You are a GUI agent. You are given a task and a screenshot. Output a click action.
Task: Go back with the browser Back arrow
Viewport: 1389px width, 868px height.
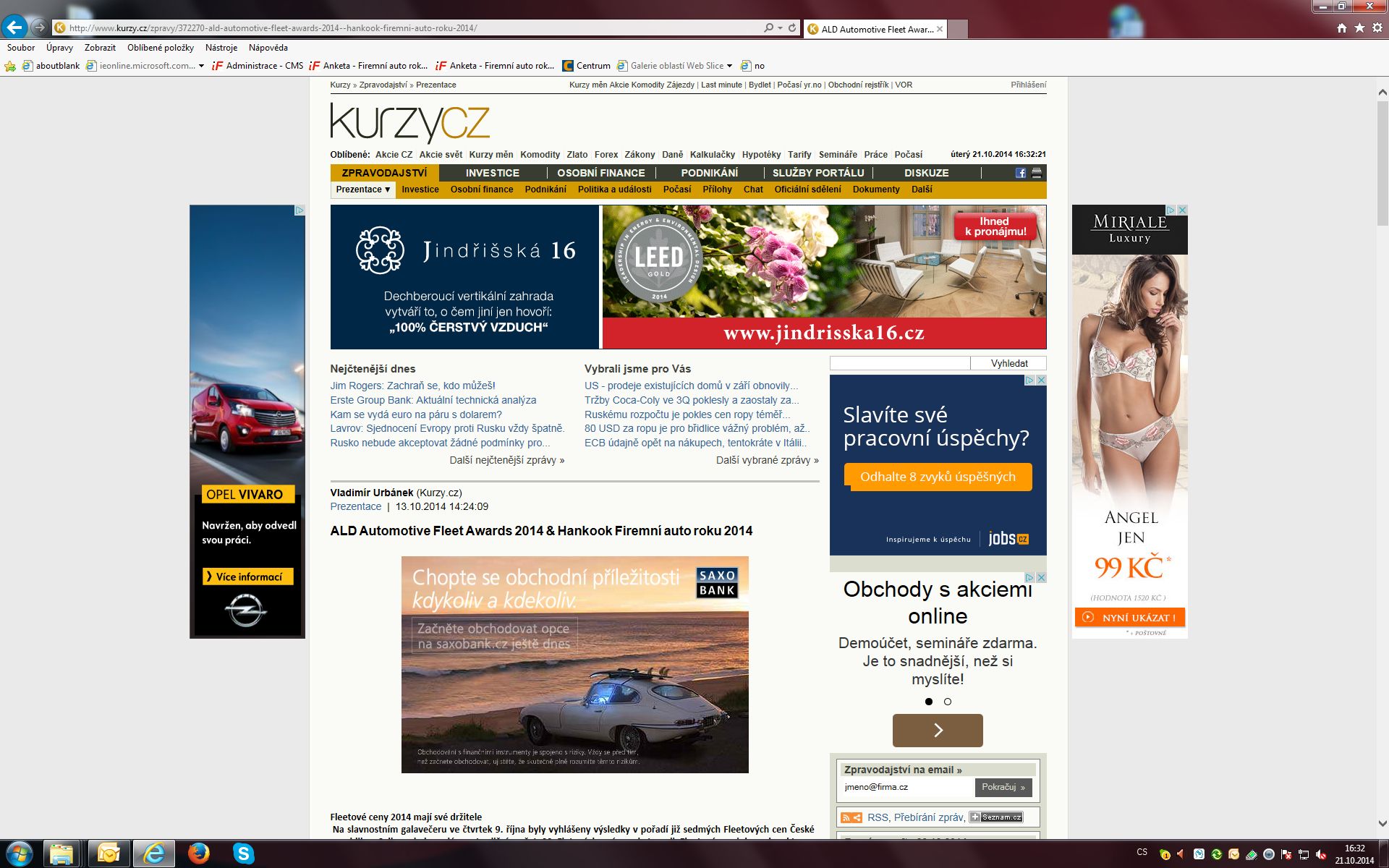click(14, 27)
